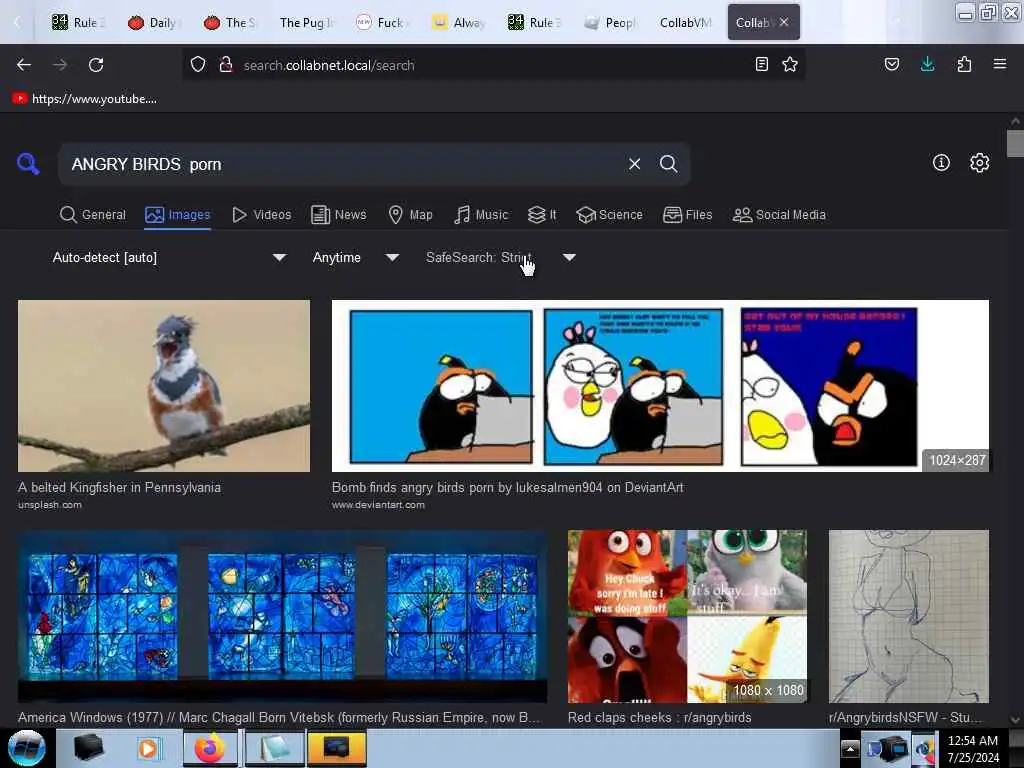Open the extensions puzzle icon

(964, 64)
